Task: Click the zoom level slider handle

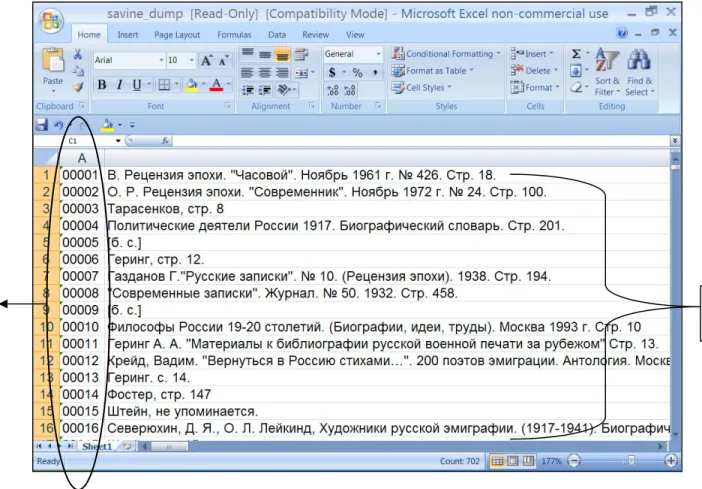Action: coord(631,460)
